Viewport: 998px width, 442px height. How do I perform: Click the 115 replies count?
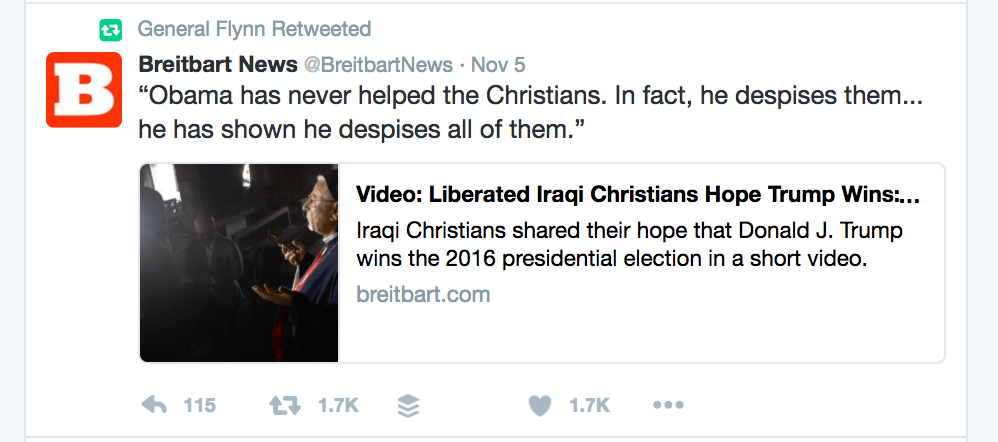(200, 405)
